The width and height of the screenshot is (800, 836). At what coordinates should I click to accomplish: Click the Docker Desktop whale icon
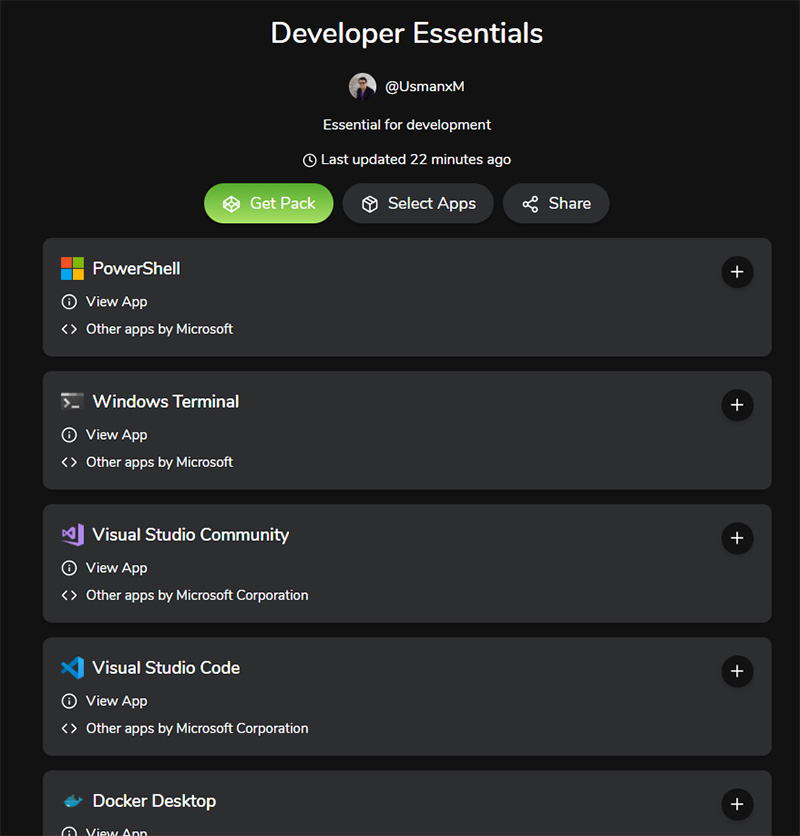click(x=72, y=801)
